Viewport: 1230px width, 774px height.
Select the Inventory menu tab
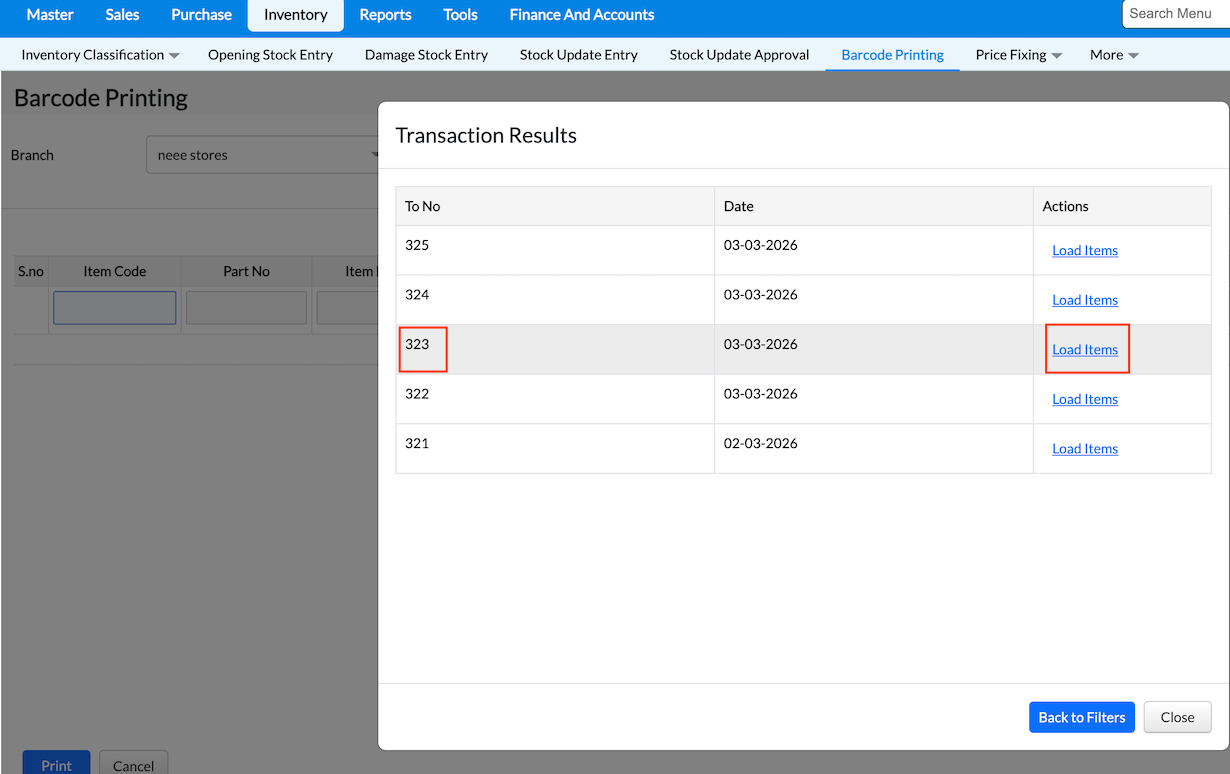coord(296,15)
